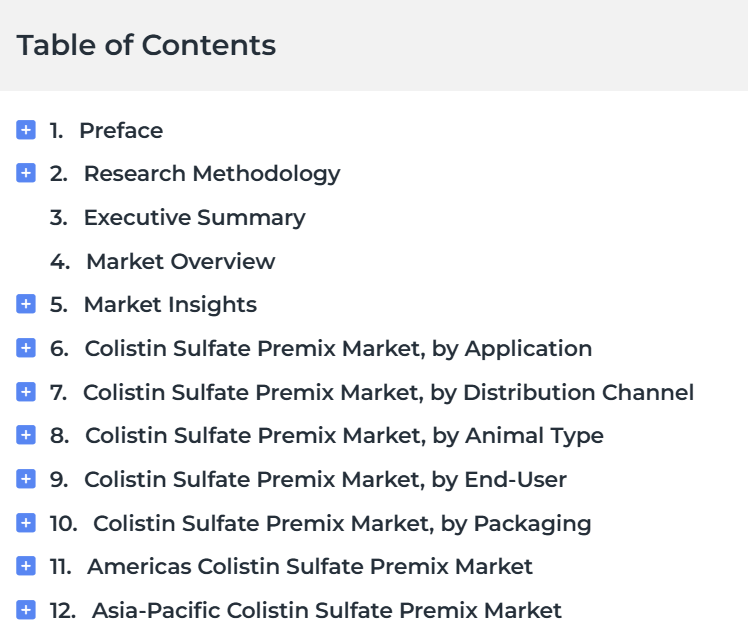Click plus icon beside by End-User section
Viewport: 748px width, 622px height.
click(26, 480)
